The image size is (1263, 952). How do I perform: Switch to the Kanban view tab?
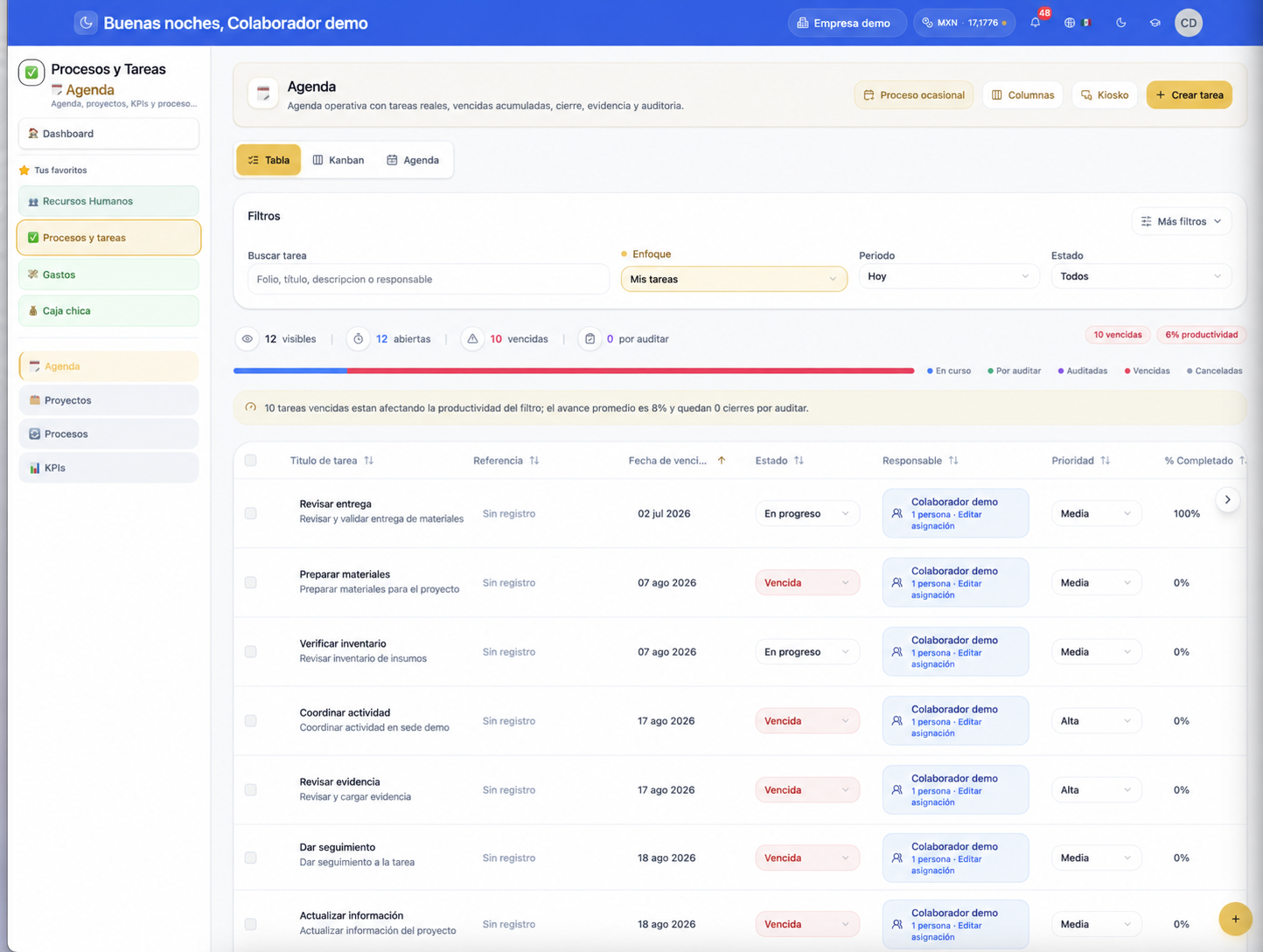(x=338, y=160)
